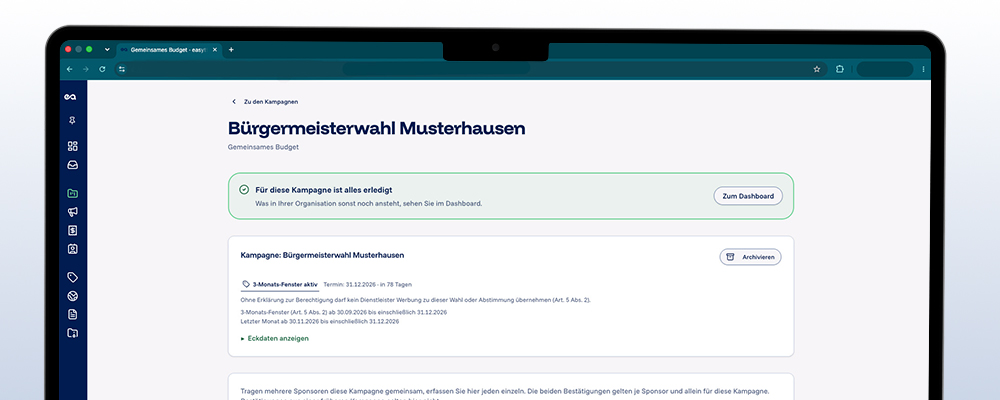Open the inbox tray icon in the sidebar
The image size is (1000, 400).
[73, 165]
